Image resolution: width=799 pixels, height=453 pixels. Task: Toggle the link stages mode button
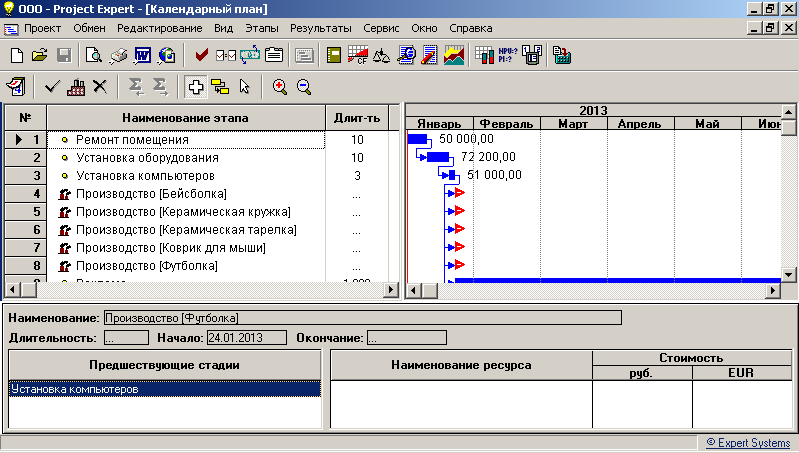pos(219,87)
